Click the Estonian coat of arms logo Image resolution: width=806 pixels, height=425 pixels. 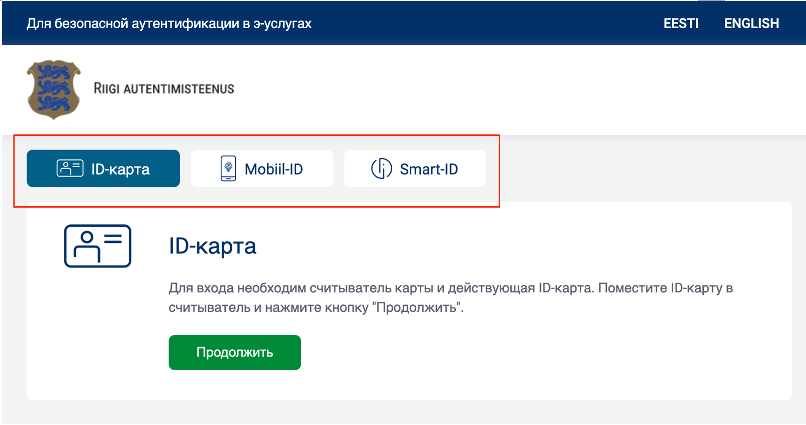[54, 89]
